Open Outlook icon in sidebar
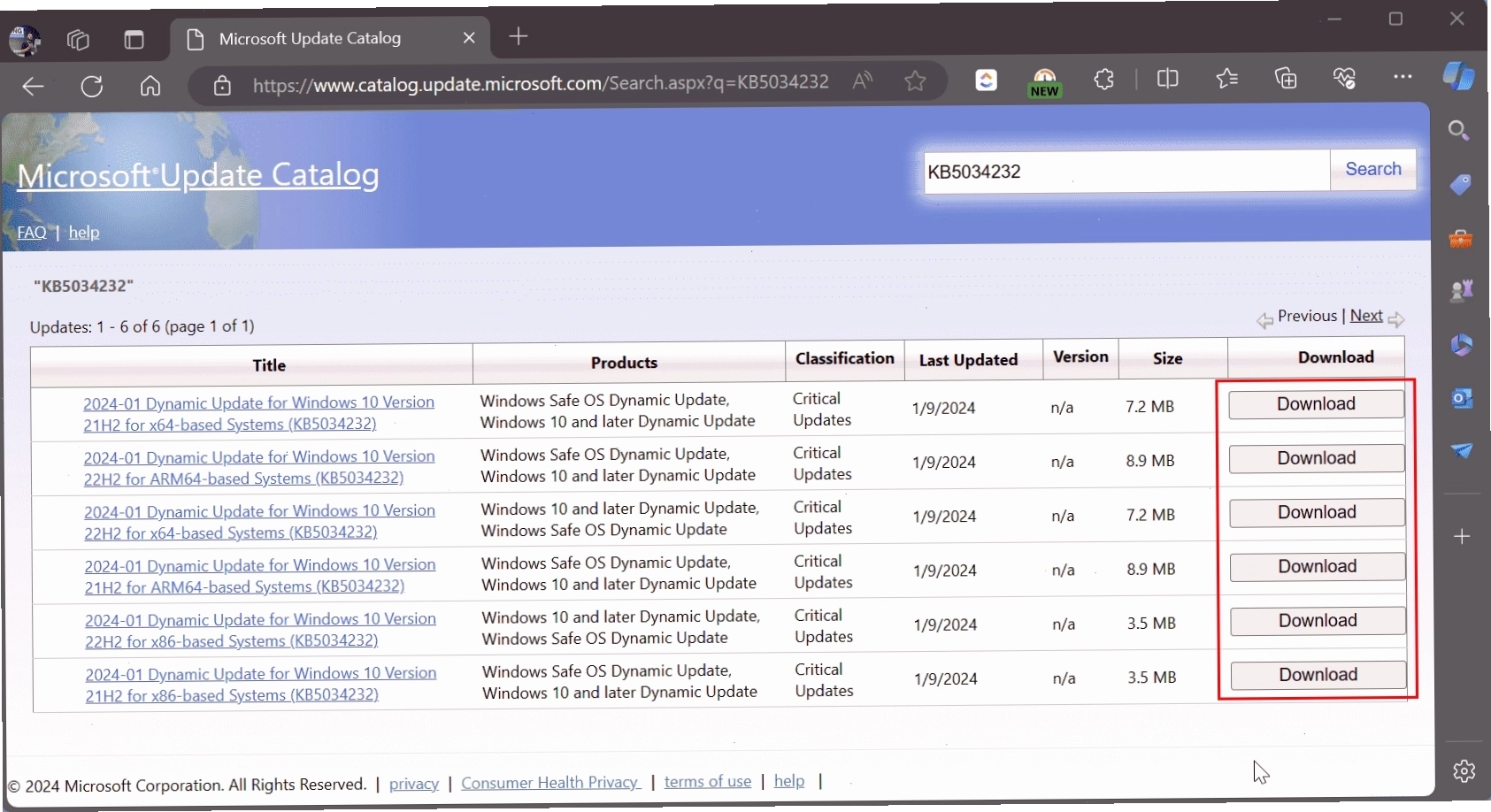This screenshot has height=812, width=1491. (1462, 399)
